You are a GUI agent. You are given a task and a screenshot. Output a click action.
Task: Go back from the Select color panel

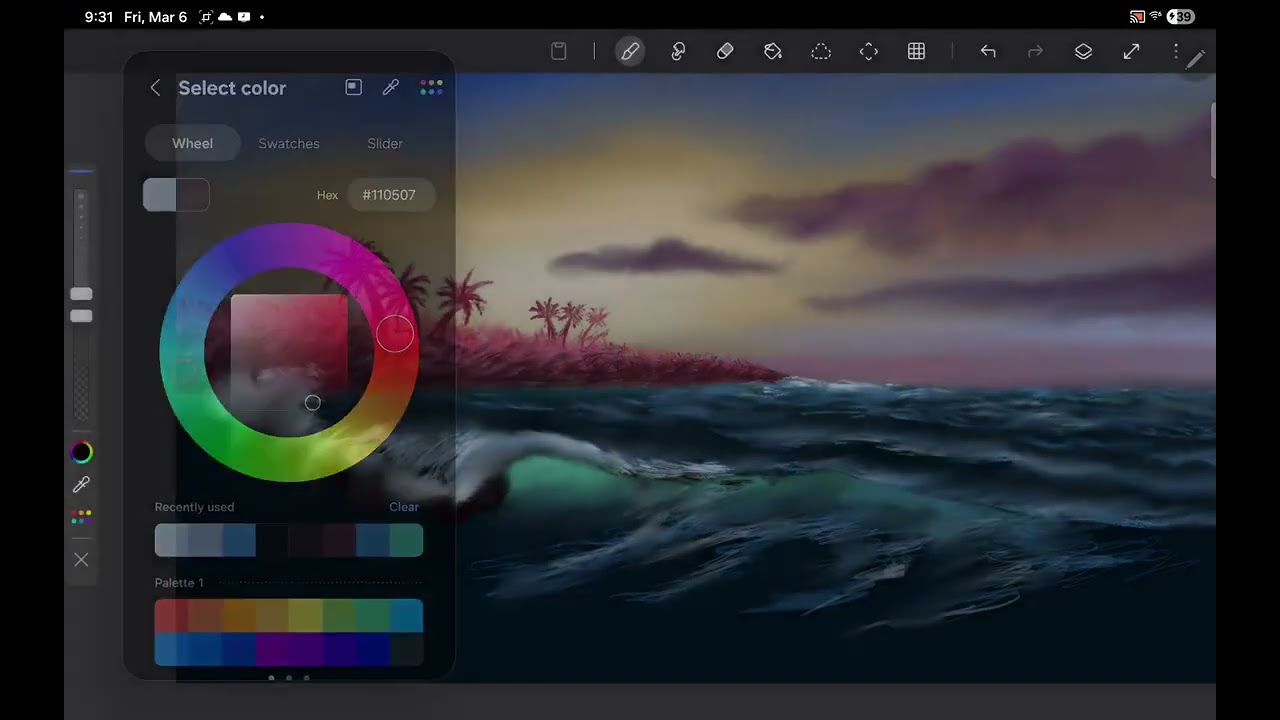[155, 88]
